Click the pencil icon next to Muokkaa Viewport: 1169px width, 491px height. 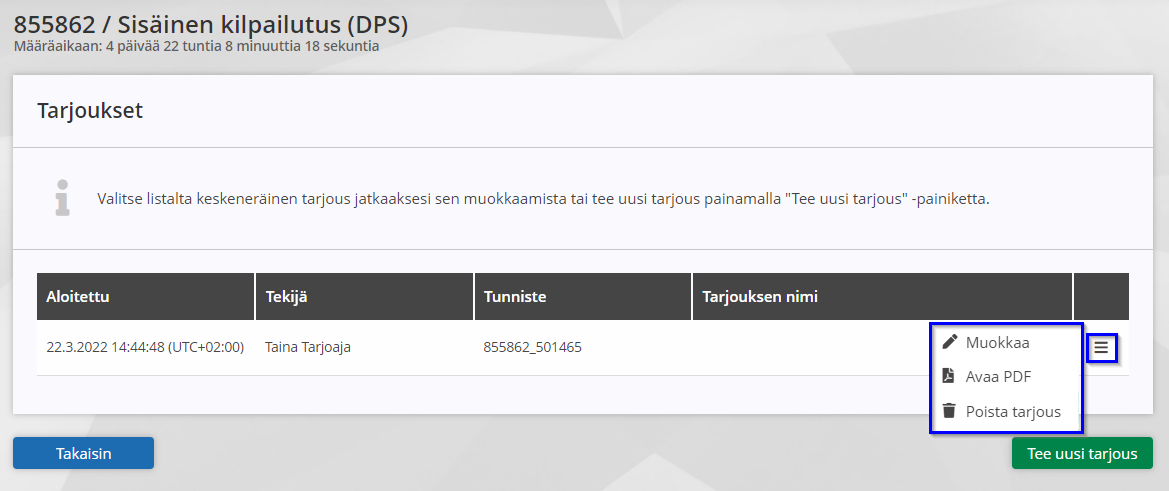coord(949,342)
